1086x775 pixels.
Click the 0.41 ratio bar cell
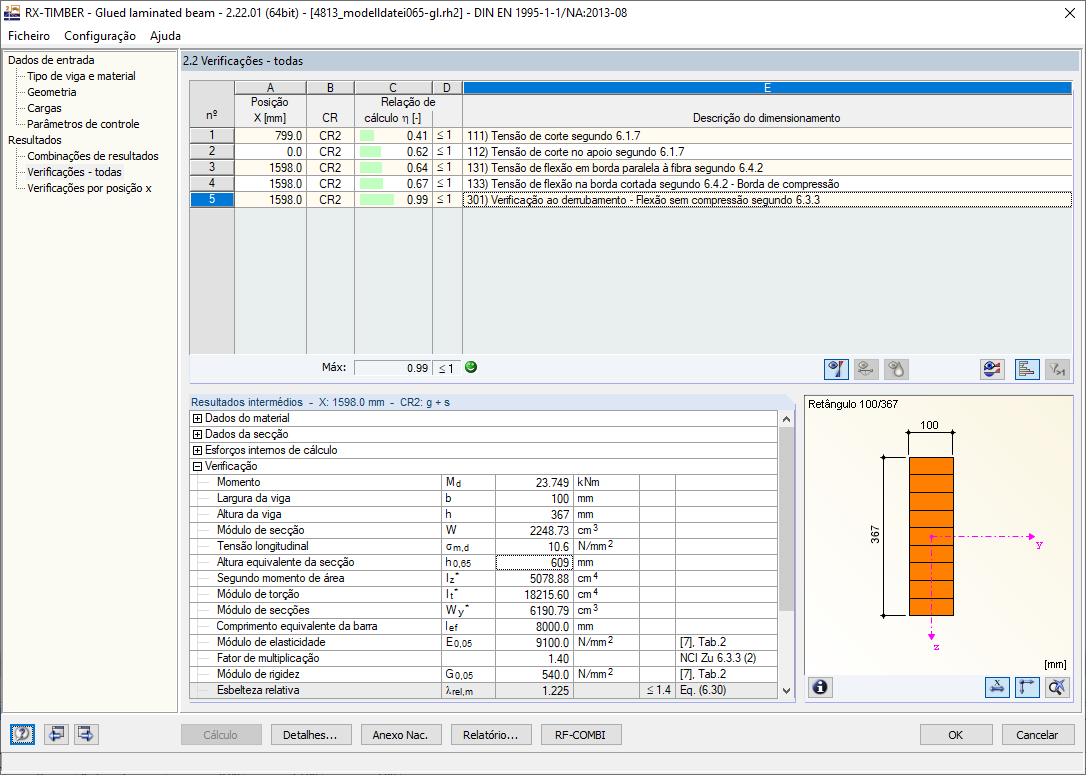pyautogui.click(x=393, y=136)
